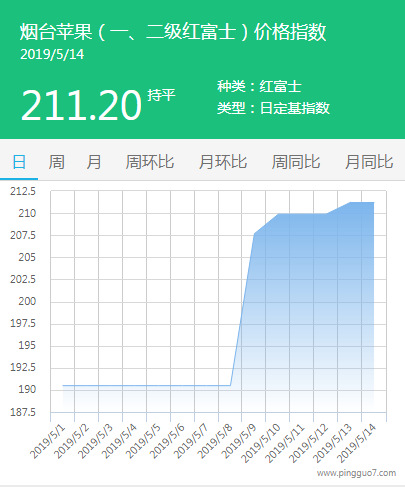Switch to the 月 monthly tab

(94, 162)
